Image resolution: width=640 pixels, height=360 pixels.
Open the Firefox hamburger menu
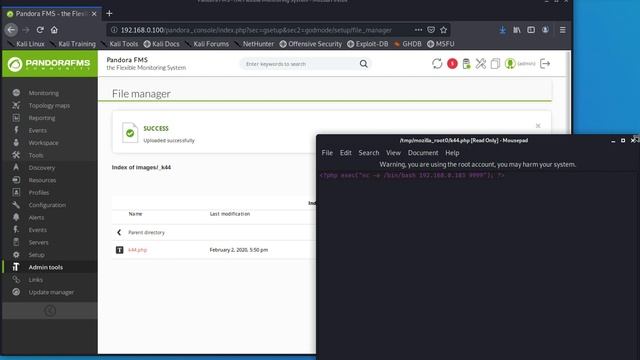click(x=562, y=30)
